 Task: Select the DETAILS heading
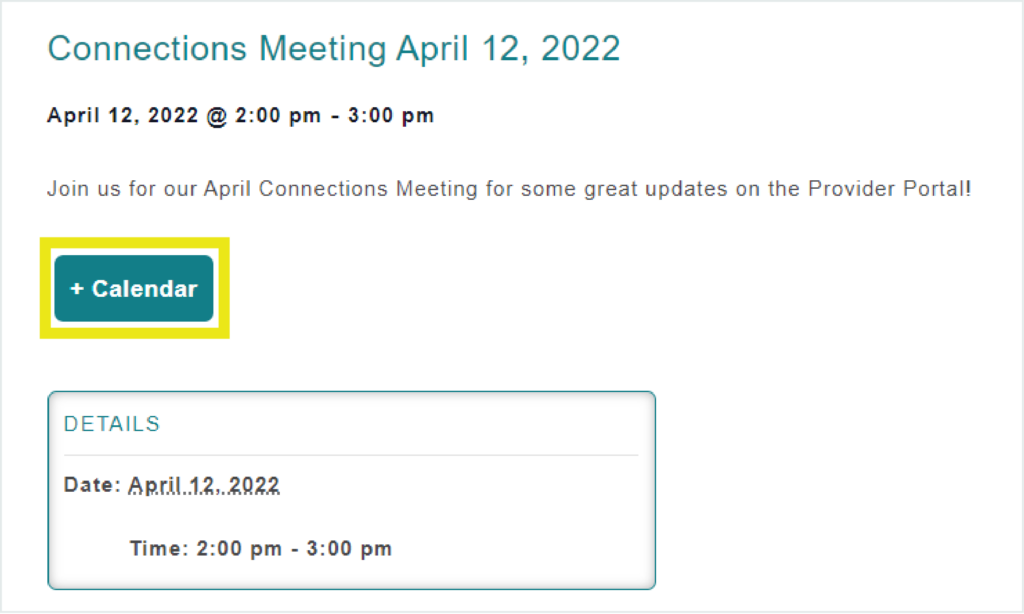point(112,424)
